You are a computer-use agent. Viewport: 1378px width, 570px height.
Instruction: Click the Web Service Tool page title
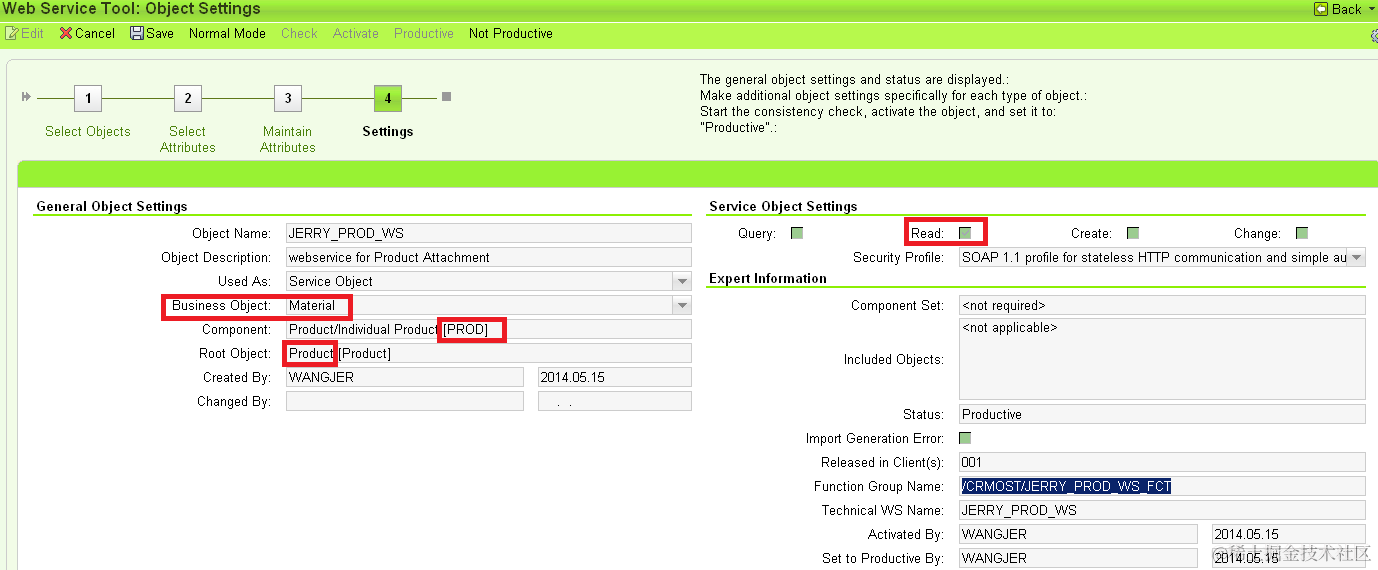(131, 9)
